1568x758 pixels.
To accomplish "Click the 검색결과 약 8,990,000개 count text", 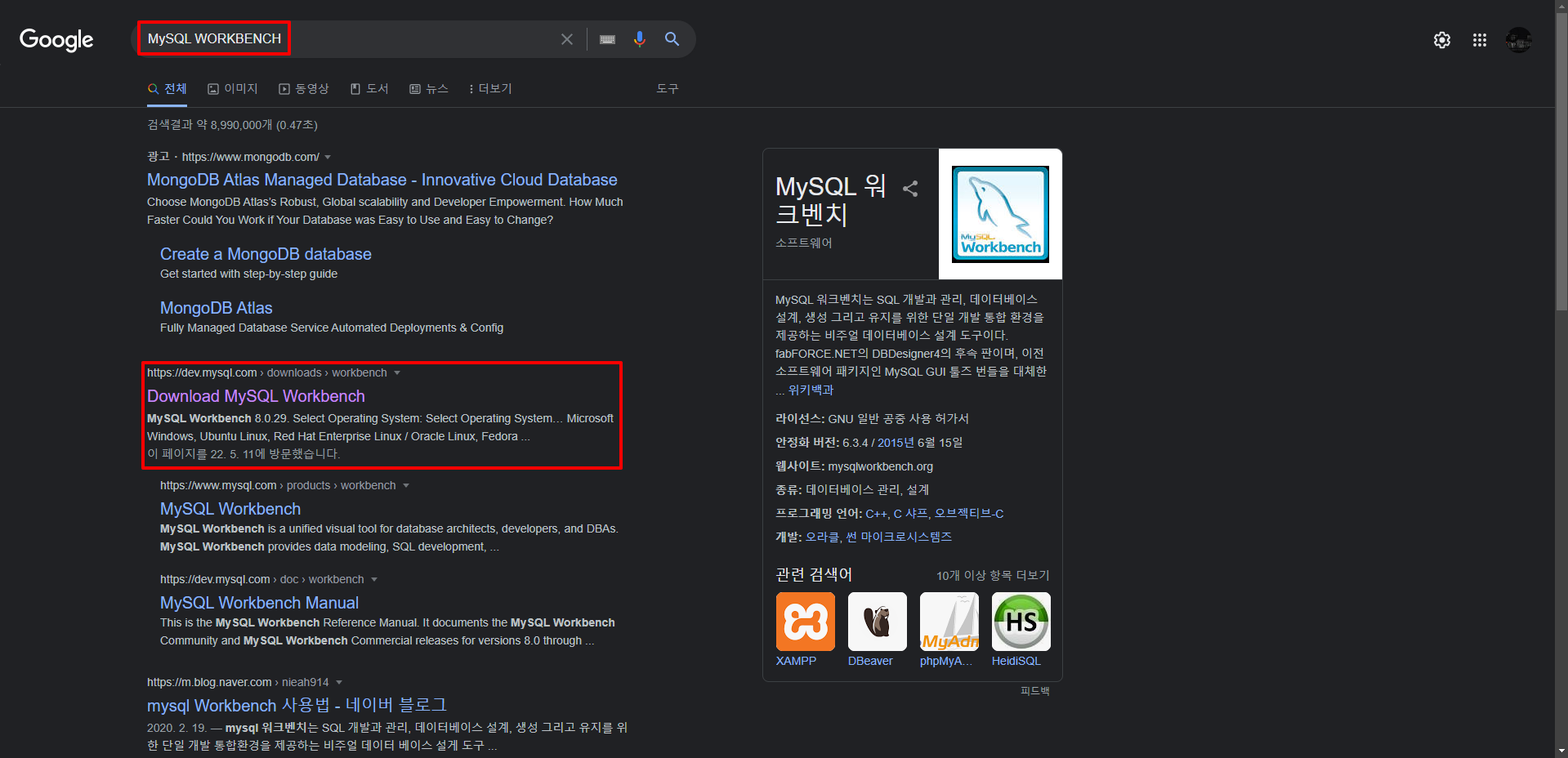I will [x=232, y=125].
